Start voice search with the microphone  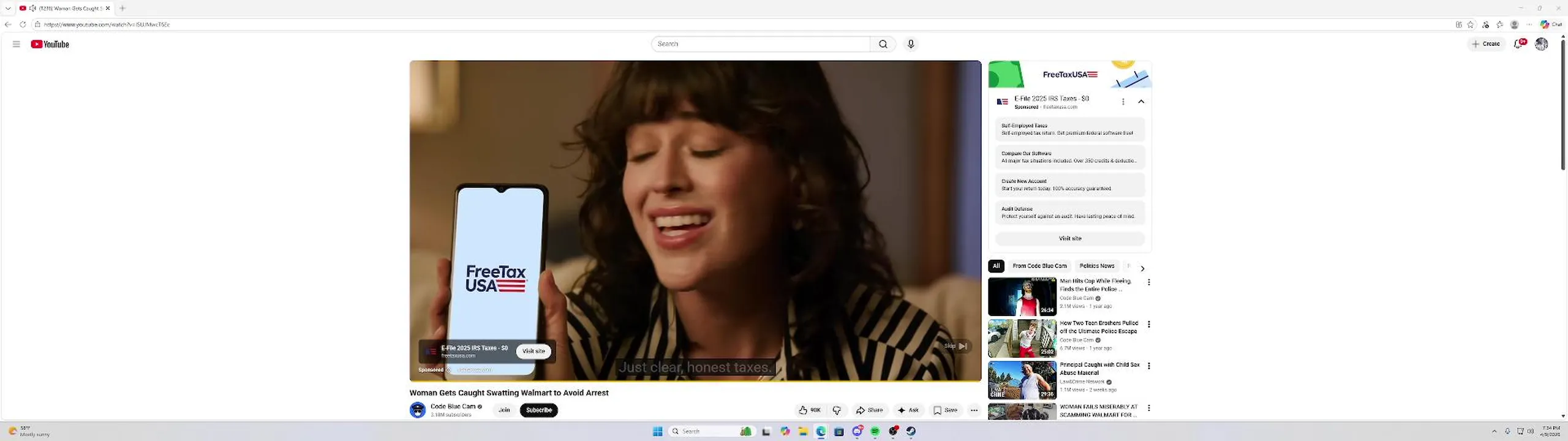click(911, 44)
